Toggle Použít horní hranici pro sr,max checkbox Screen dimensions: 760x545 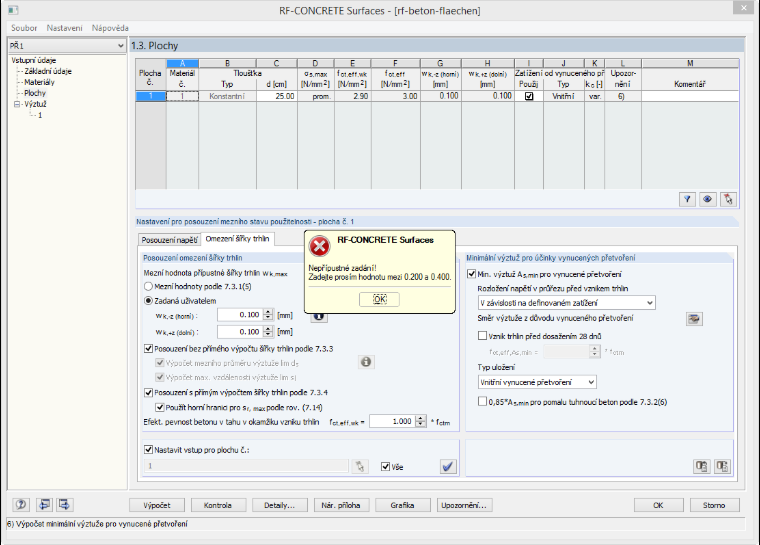(159, 407)
